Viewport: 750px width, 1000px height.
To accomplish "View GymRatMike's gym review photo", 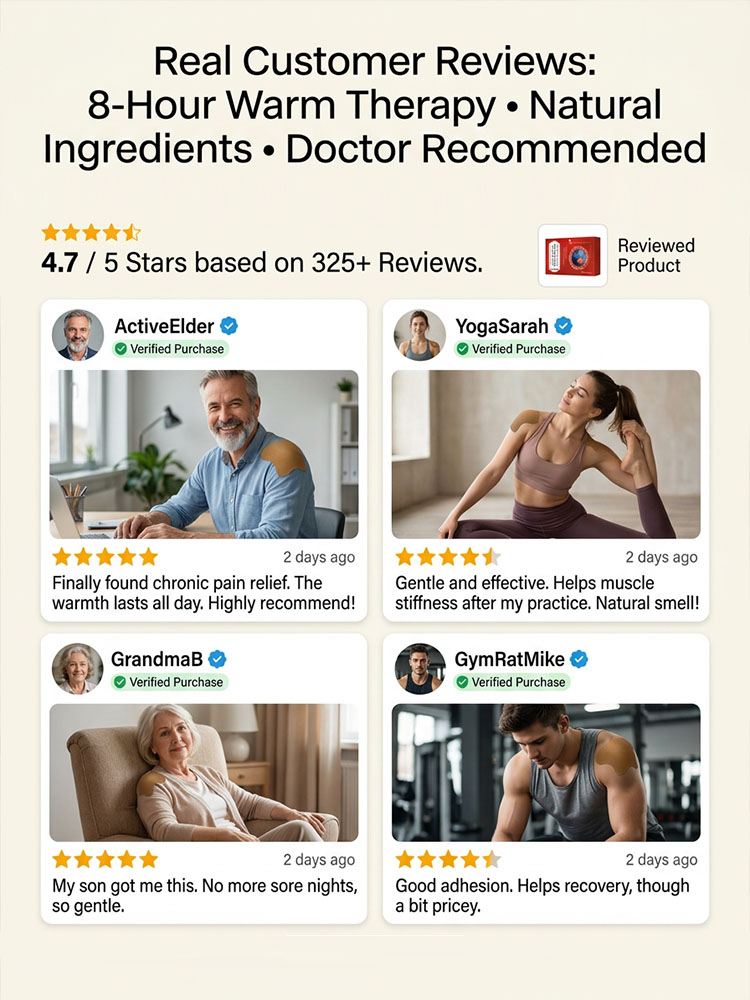I will pos(546,772).
